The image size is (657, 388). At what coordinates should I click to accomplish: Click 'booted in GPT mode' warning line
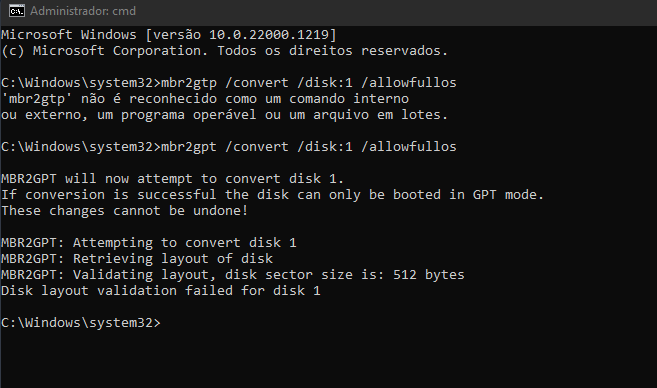click(x=272, y=194)
